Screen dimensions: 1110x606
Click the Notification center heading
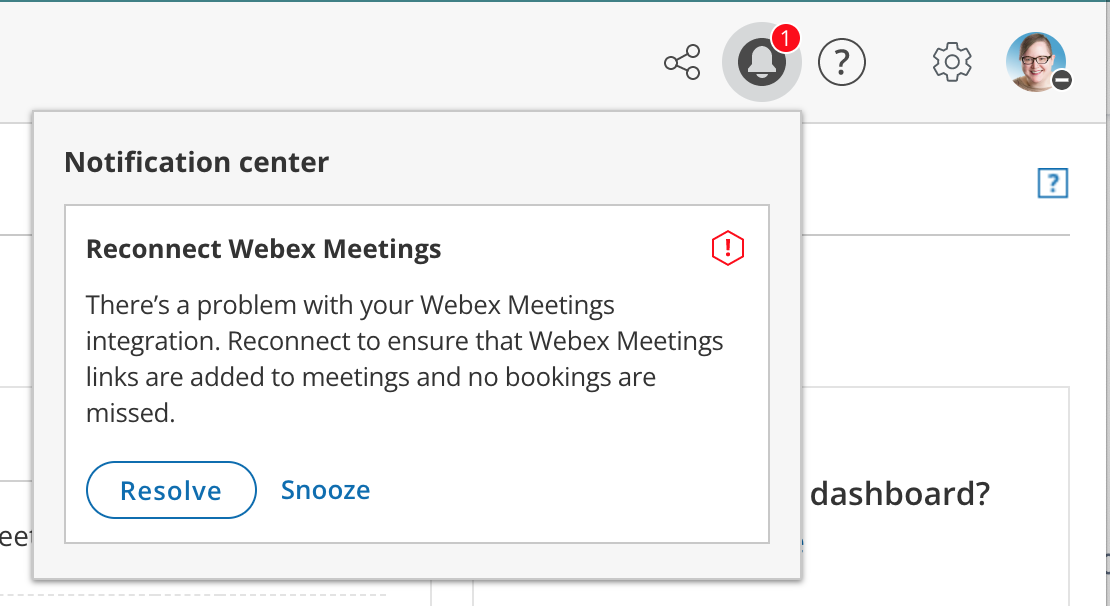click(x=197, y=162)
